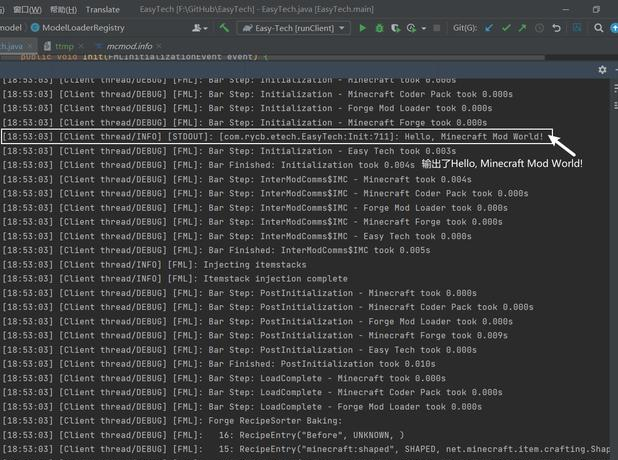
Task: Click 'LoadComplete - Minecraft Coder Pack' log line
Action: click(252, 392)
